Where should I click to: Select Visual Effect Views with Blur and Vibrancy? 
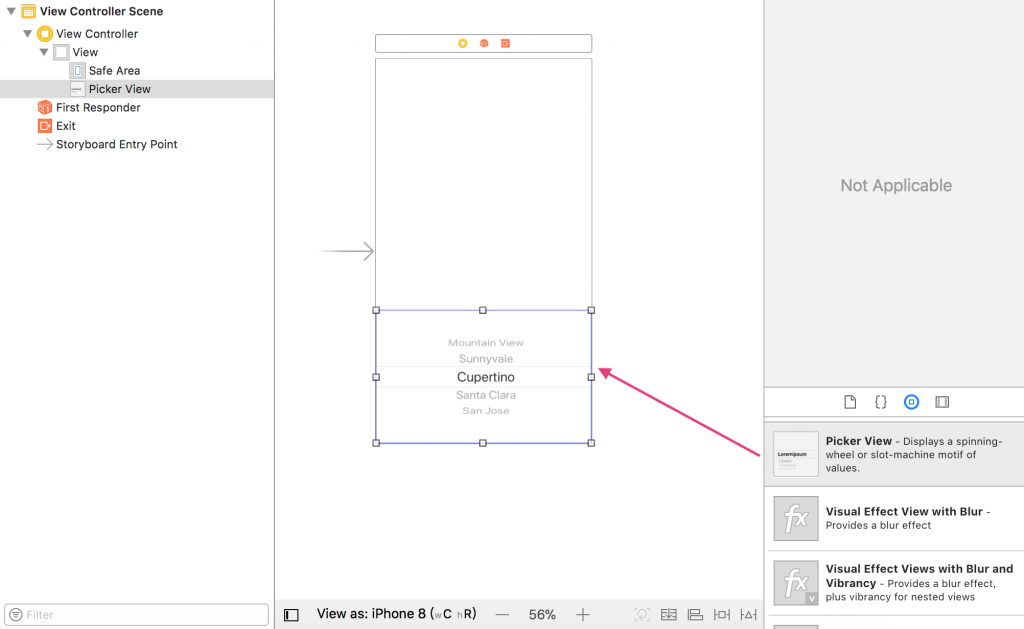point(894,583)
